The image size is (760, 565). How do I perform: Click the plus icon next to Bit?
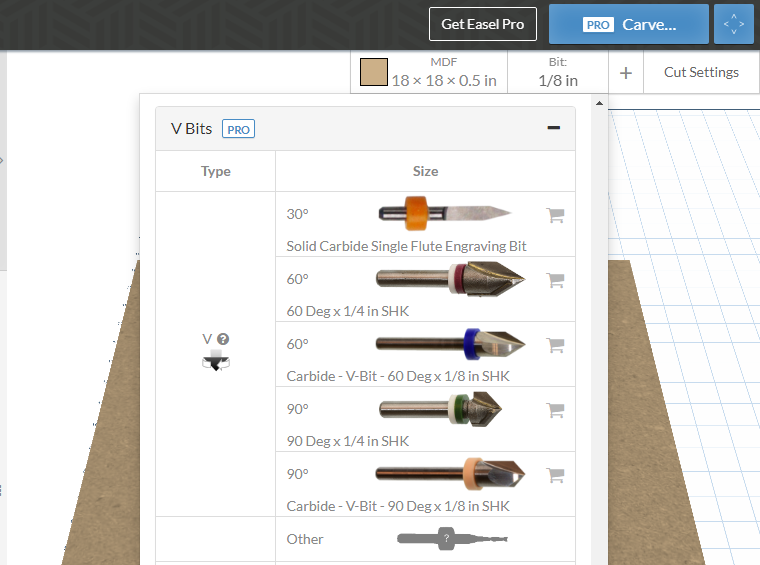pos(626,73)
